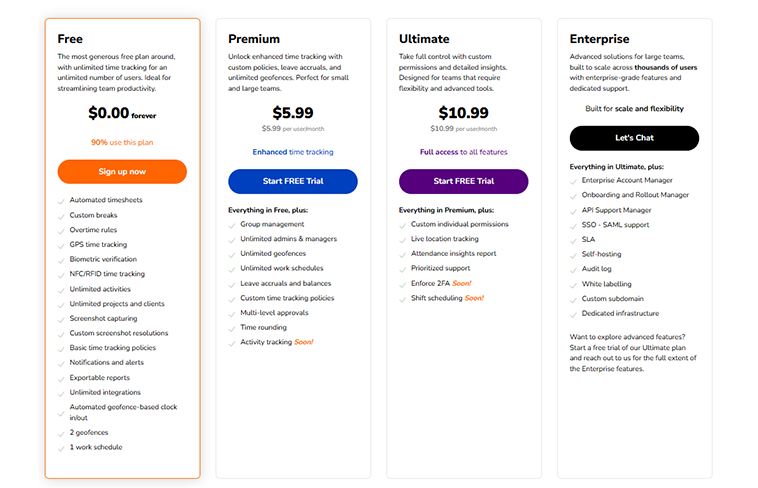This screenshot has width=758, height=488.
Task: Click the Ultimate $10.99 price
Action: (x=463, y=113)
